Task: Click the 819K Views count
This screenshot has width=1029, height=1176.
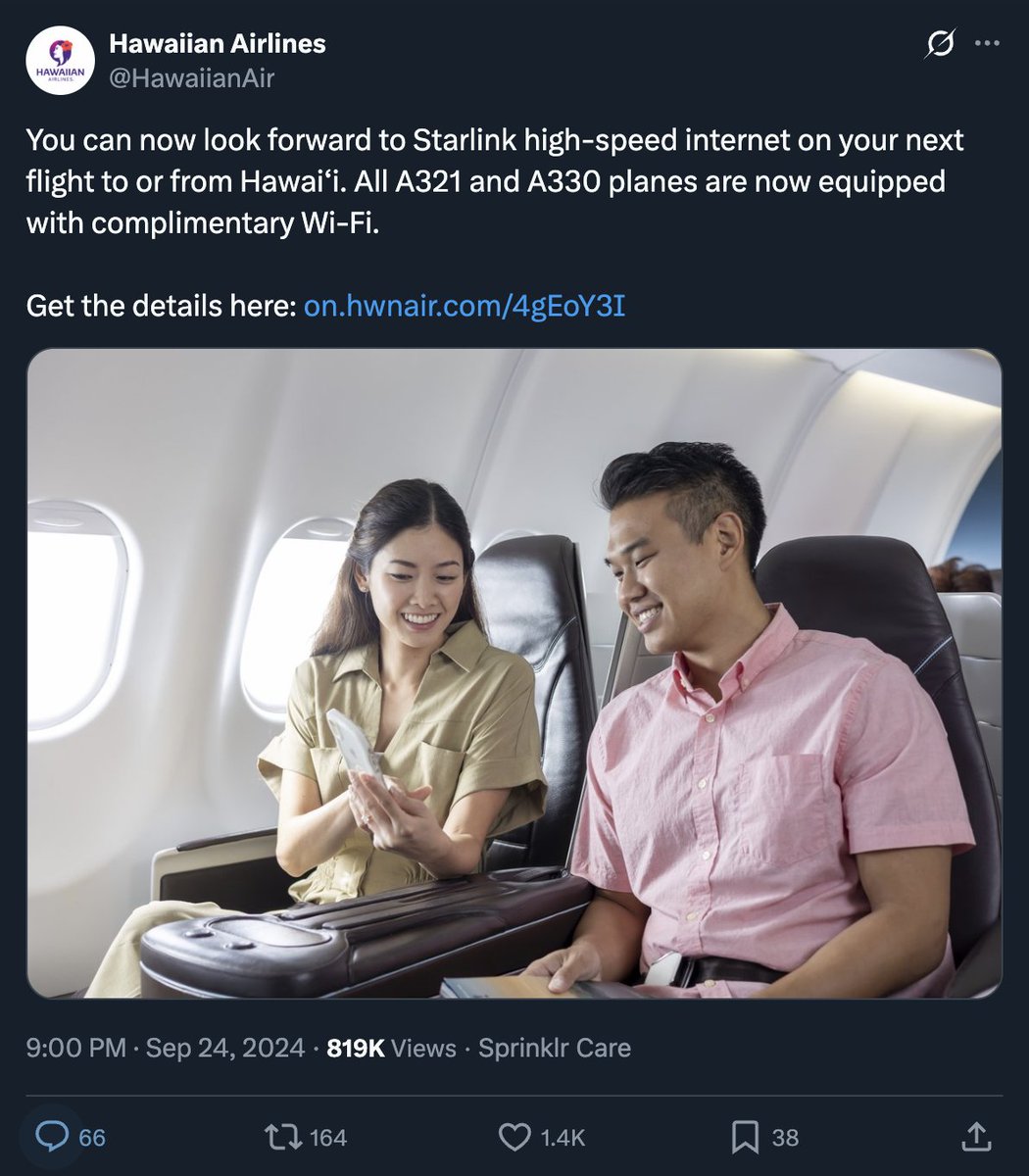Action: coord(391,1049)
